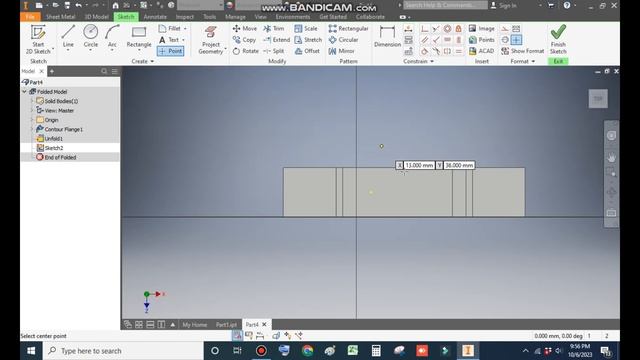
Task: Open the Windows Start menu
Action: 31,351
